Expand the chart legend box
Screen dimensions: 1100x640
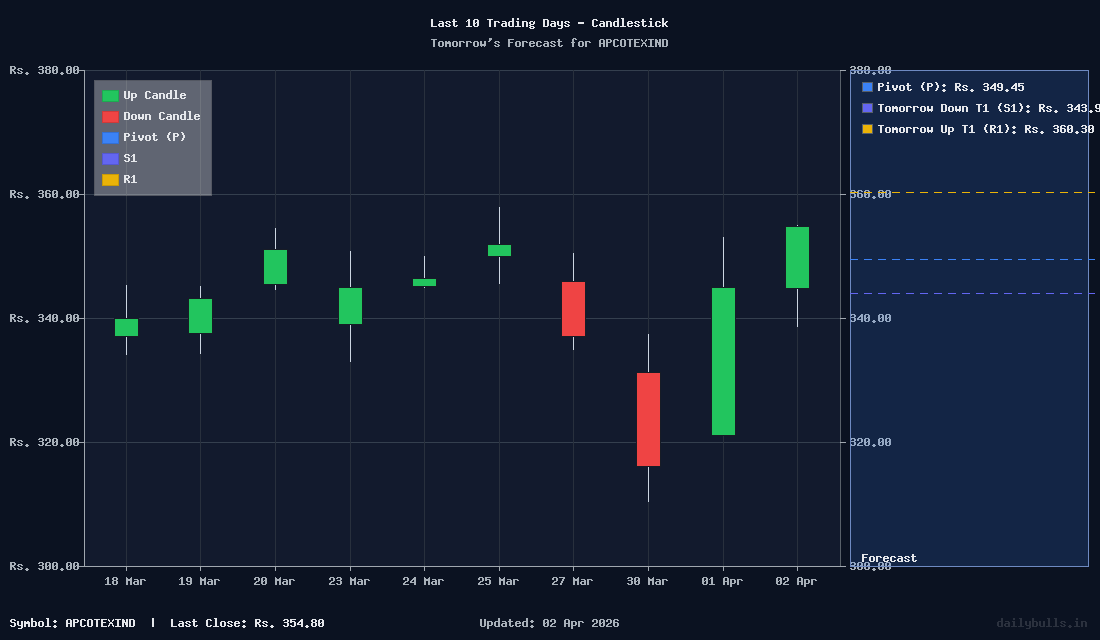click(x=152, y=137)
